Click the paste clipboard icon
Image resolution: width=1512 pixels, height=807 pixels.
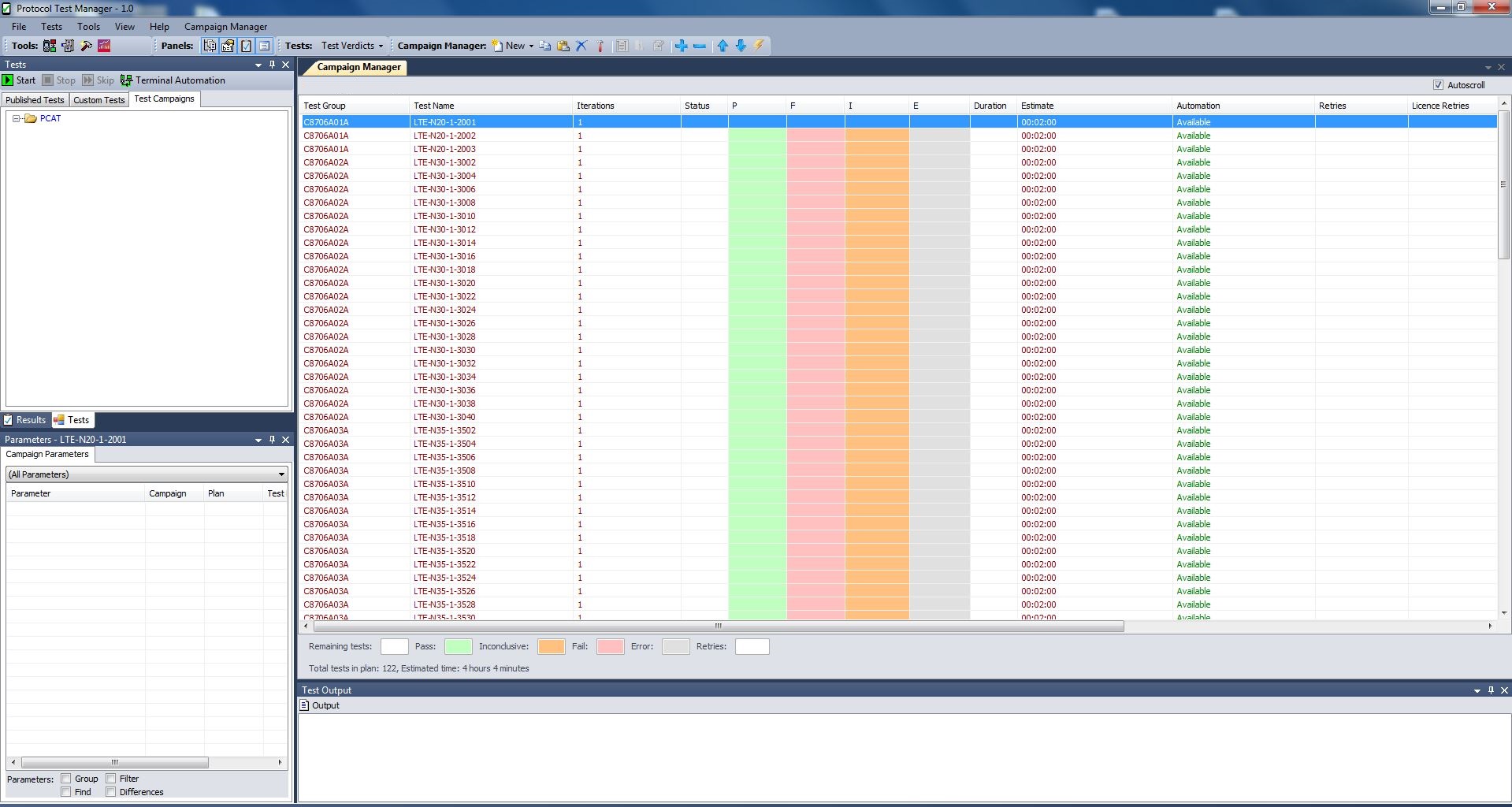click(x=563, y=46)
